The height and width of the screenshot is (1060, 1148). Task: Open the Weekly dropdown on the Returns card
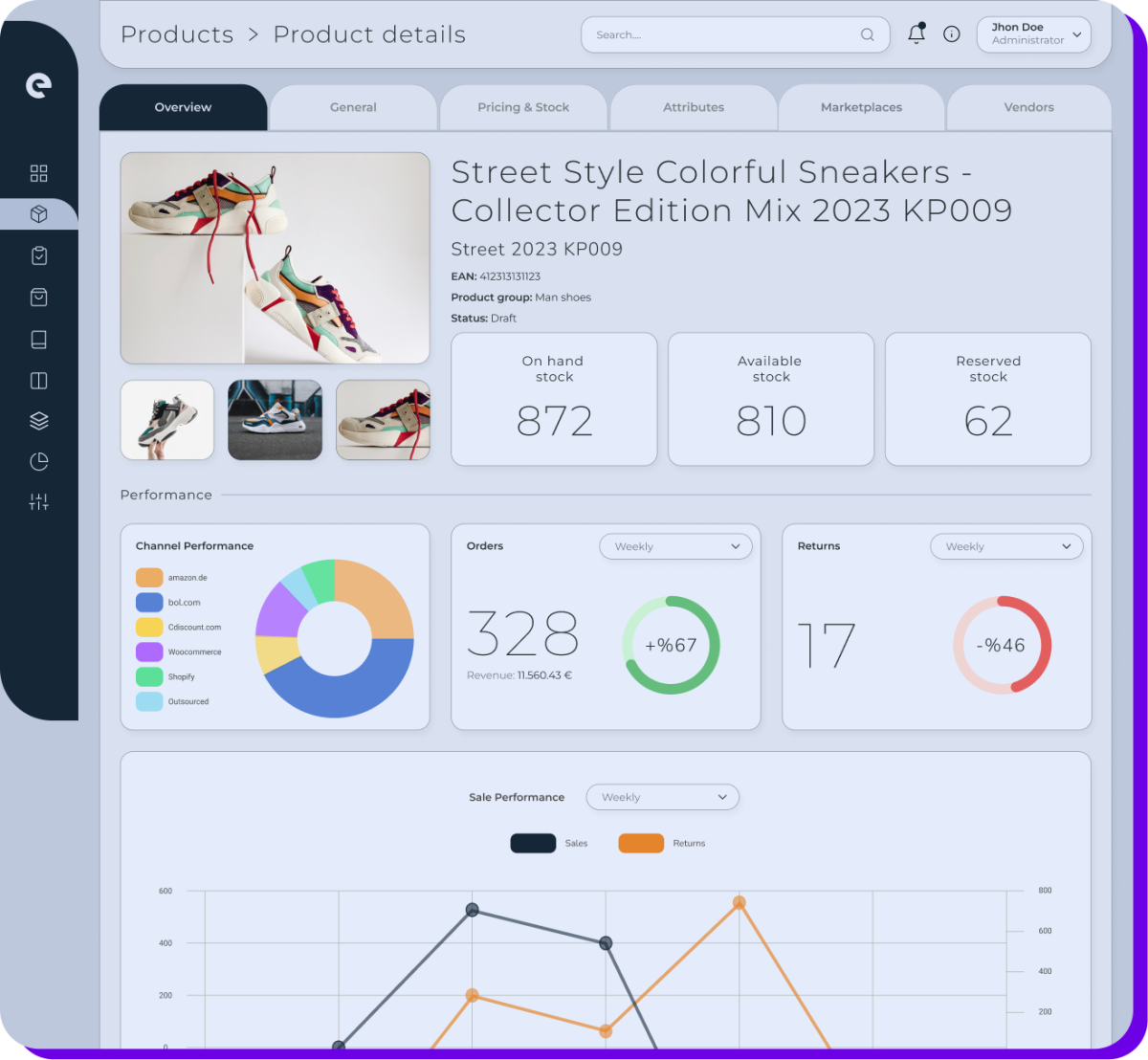pos(1006,546)
